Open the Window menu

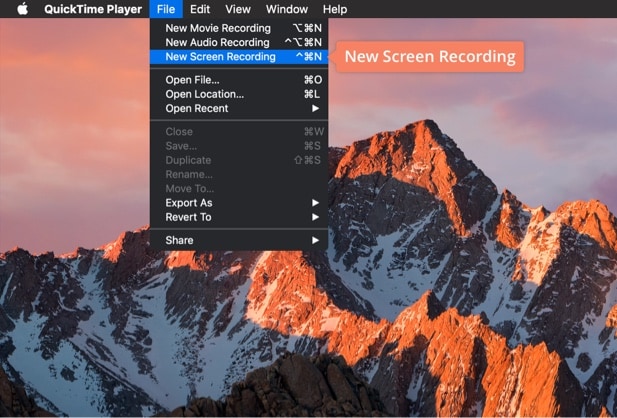[x=286, y=9]
